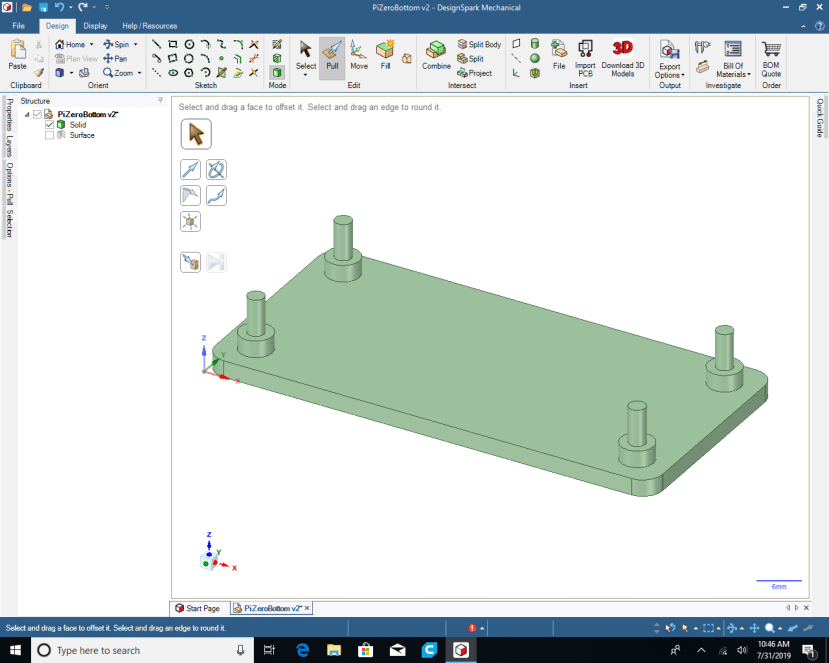The image size is (829, 663).
Task: Switch to Section mode icon
Action: coord(277,59)
